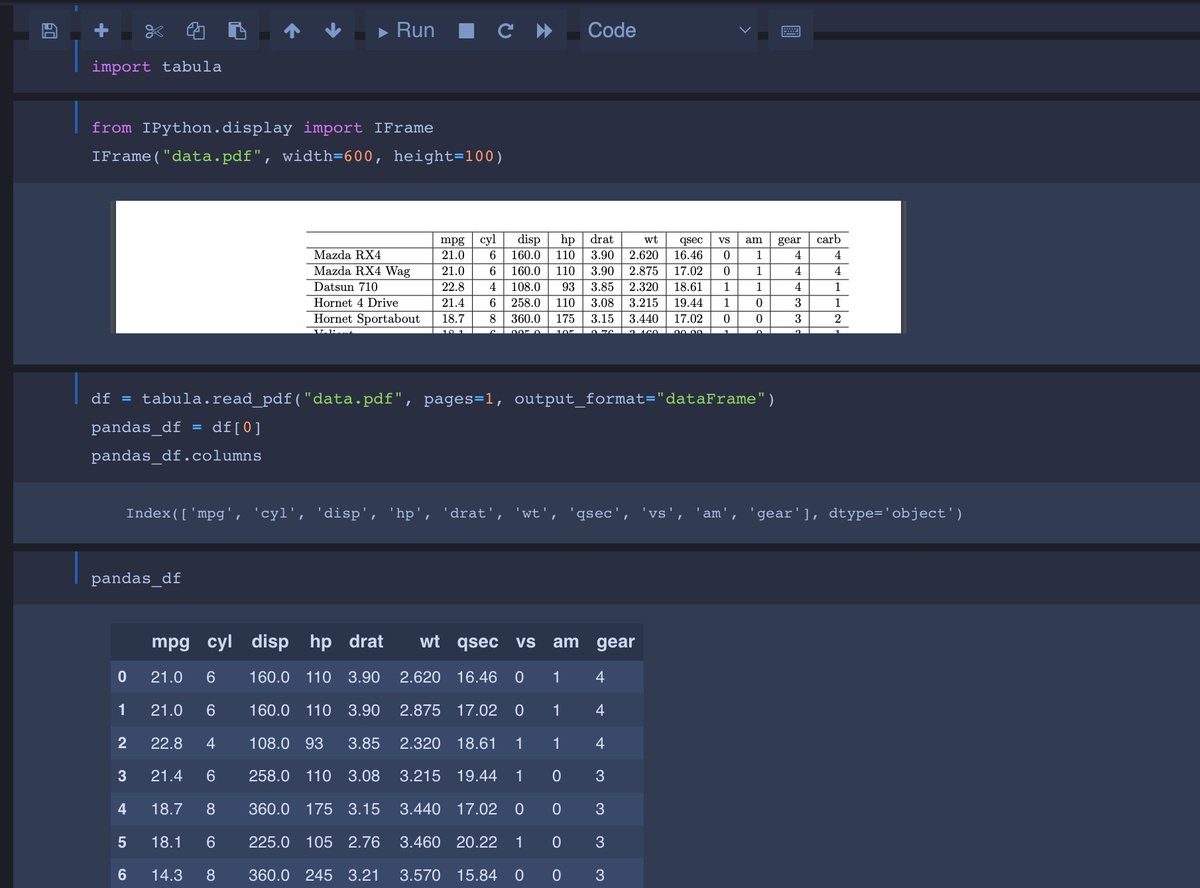Viewport: 1200px width, 888px height.
Task: Click disp value 258.0 in the dataframe
Action: (269, 776)
